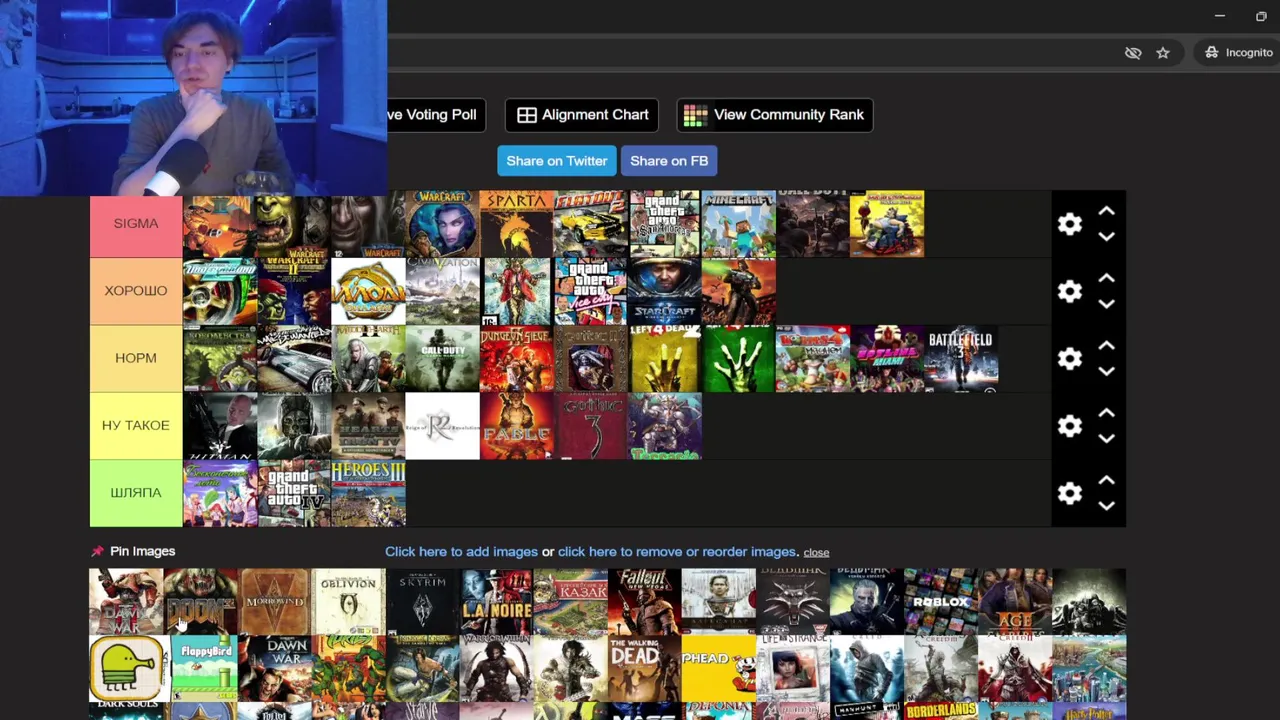The image size is (1280, 720).
Task: Open settings gear for SIGMA tier
Action: tap(1070, 224)
